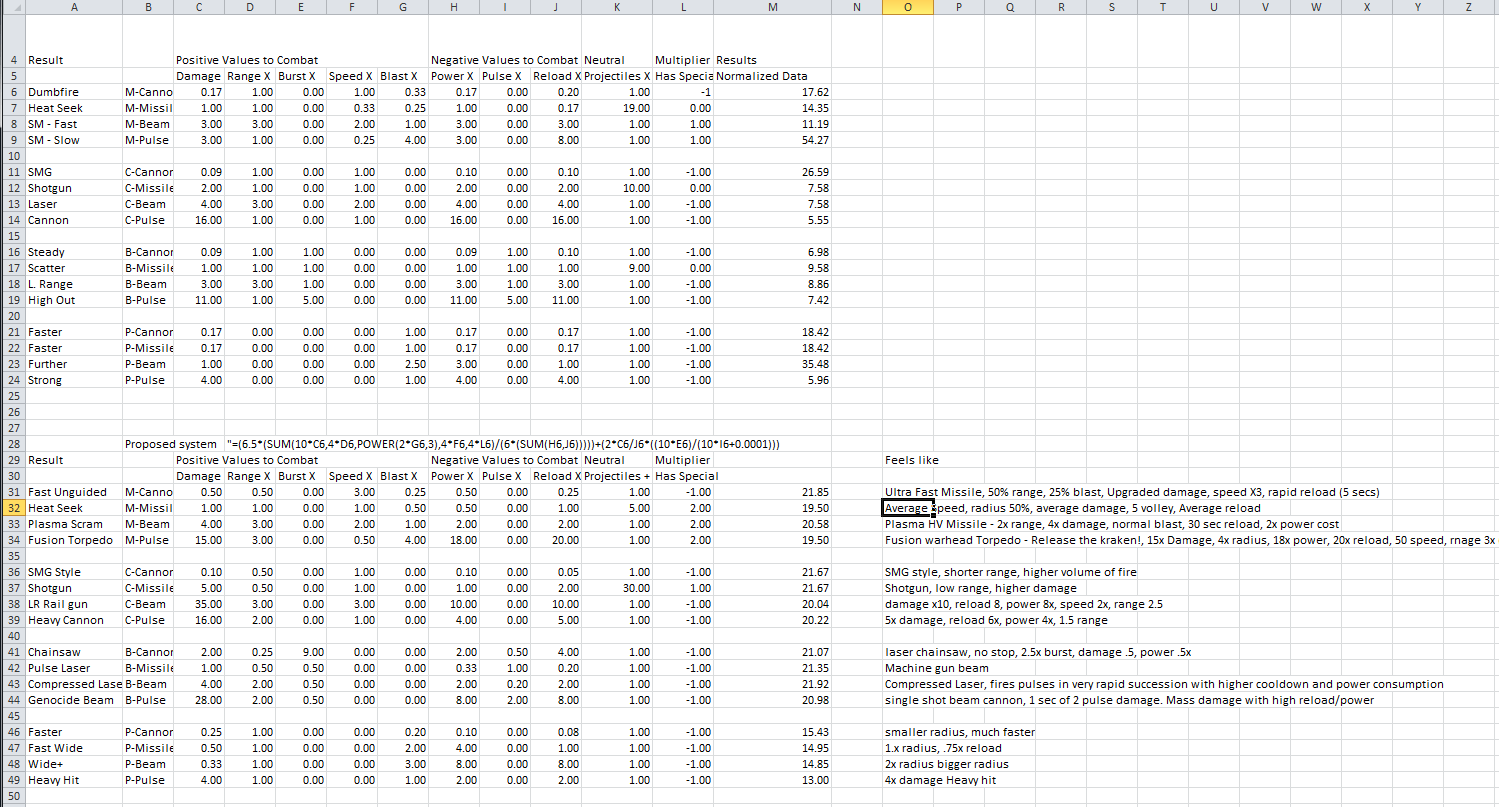Click the row 28 header number
This screenshot has width=1499, height=807.
click(11, 444)
